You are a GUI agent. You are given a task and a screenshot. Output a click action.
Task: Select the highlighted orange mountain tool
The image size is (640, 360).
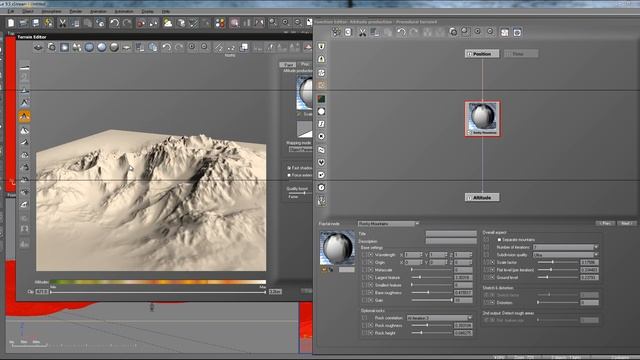(24, 117)
